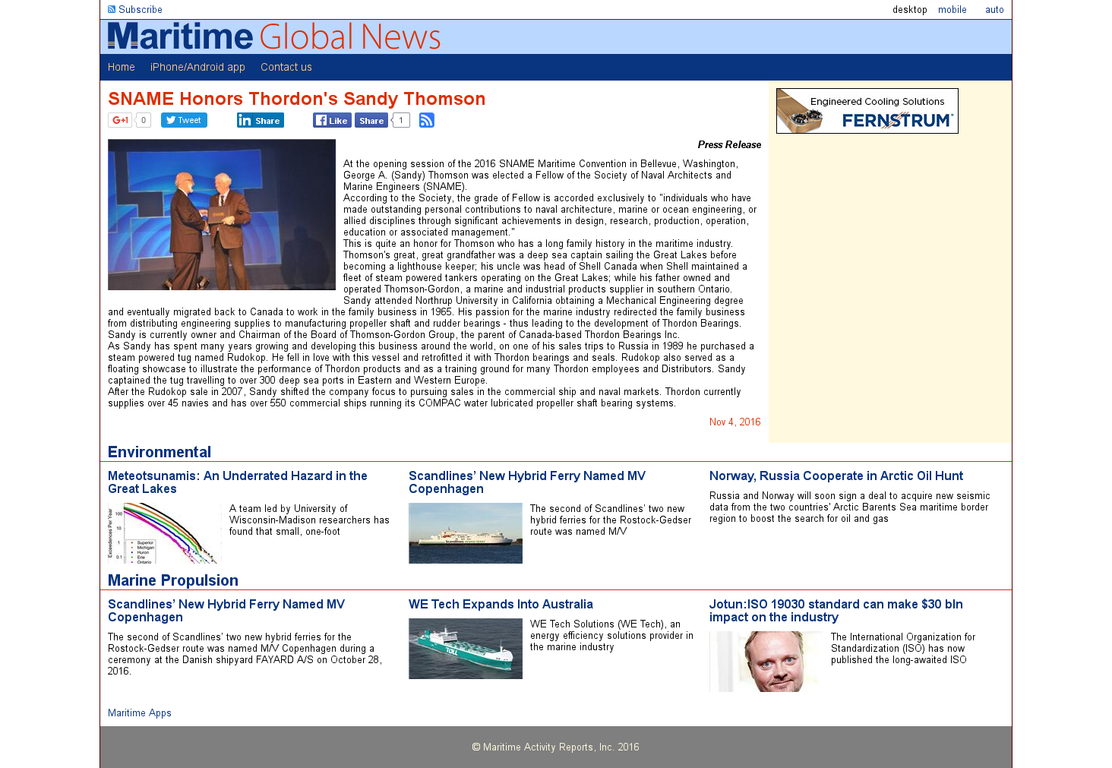The width and height of the screenshot is (1112, 768).
Task: Open Norway, Russia Arctic Oil Hunt article
Action: [836, 476]
